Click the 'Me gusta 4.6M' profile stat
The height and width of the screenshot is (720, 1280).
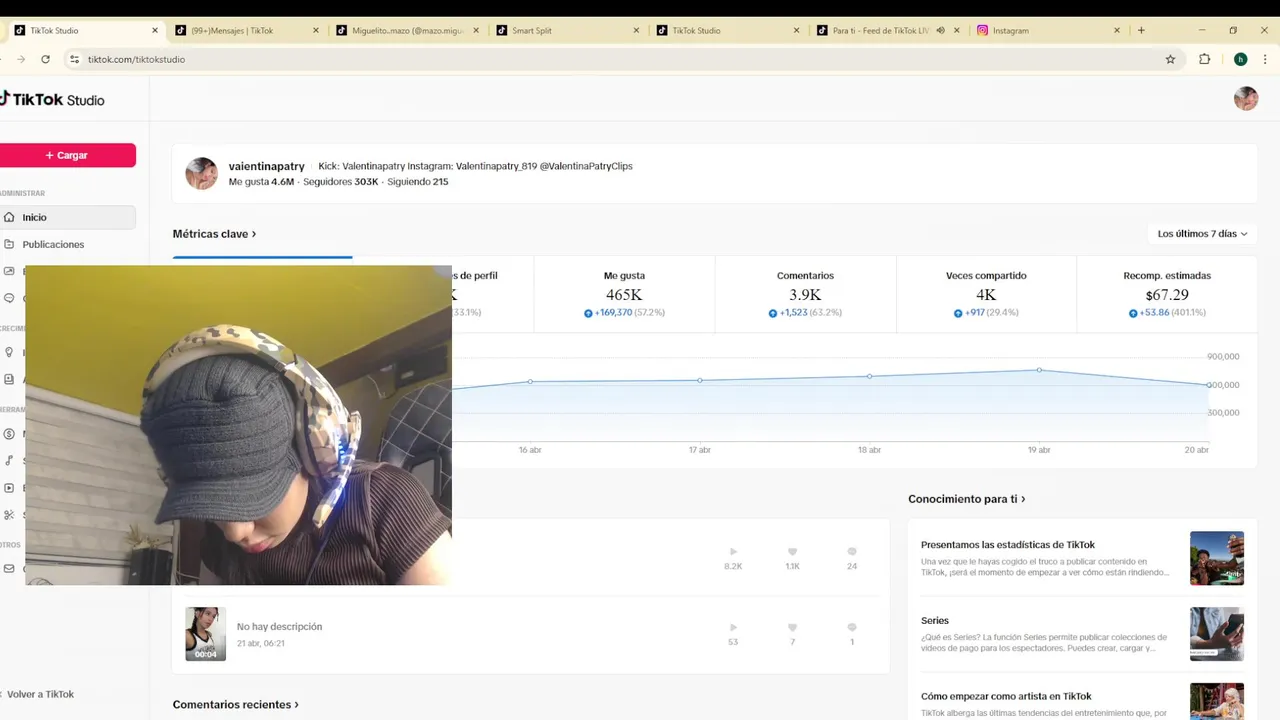(261, 182)
